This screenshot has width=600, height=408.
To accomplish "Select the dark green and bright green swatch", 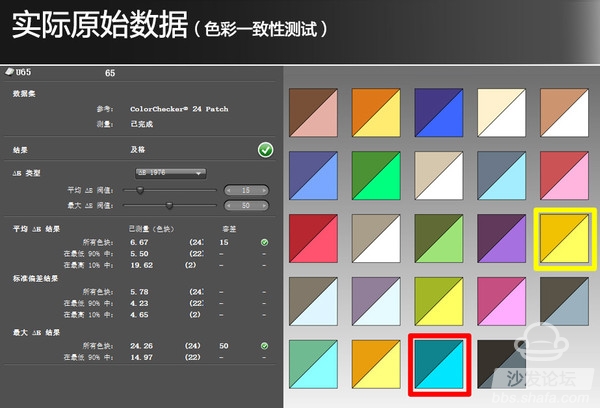I will coord(376,176).
